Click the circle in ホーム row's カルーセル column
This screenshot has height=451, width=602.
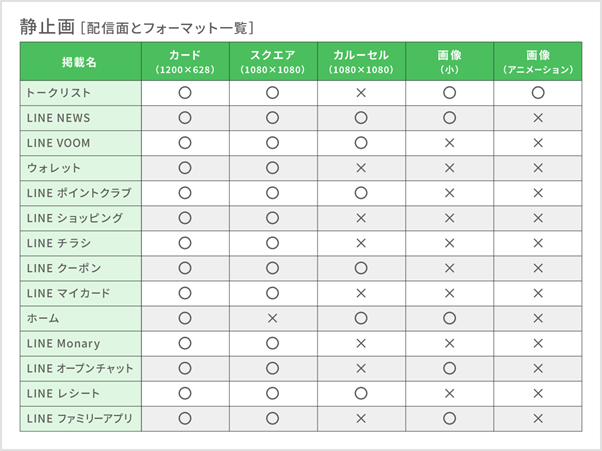[x=361, y=318]
